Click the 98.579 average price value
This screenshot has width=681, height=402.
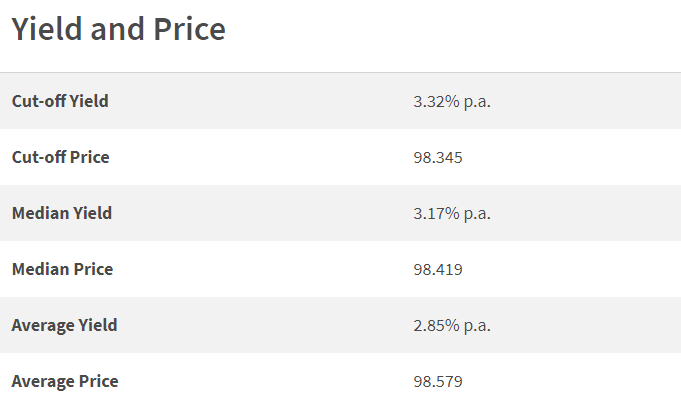coord(438,381)
